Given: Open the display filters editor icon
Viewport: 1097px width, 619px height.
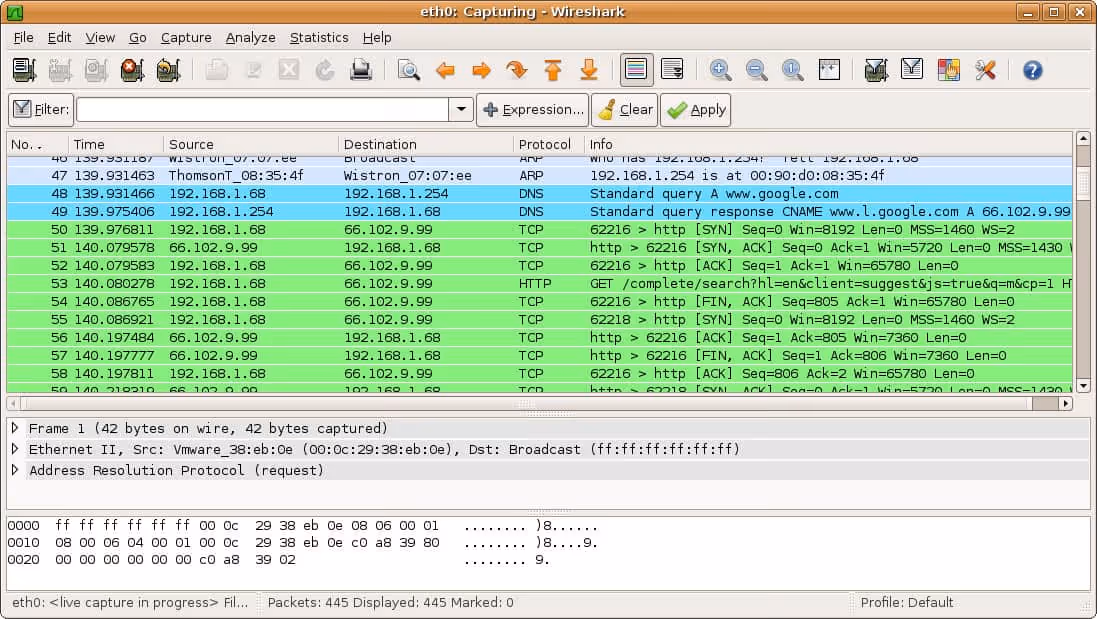Looking at the screenshot, I should (912, 70).
